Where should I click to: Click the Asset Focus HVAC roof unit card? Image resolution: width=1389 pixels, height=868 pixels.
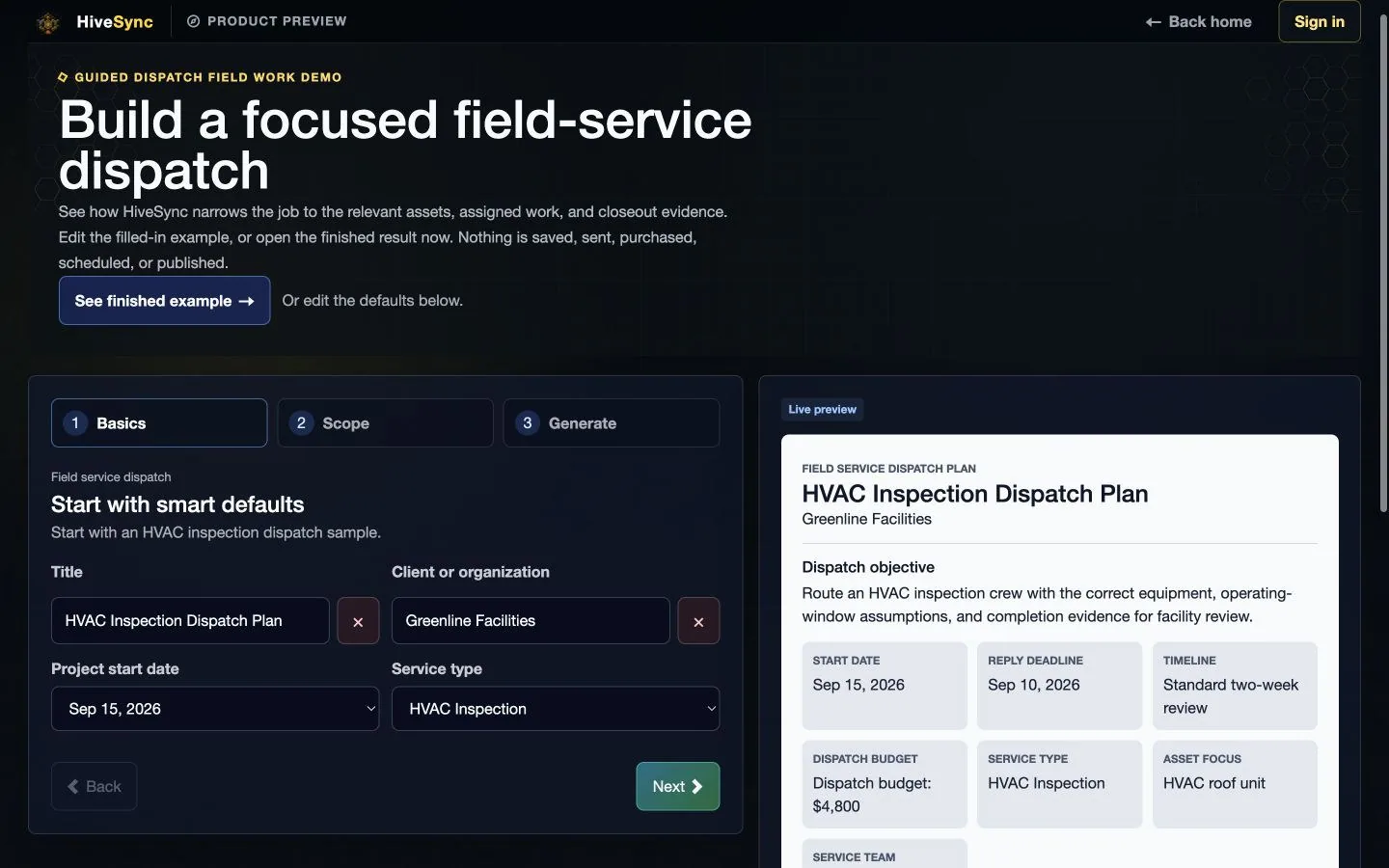click(1235, 784)
